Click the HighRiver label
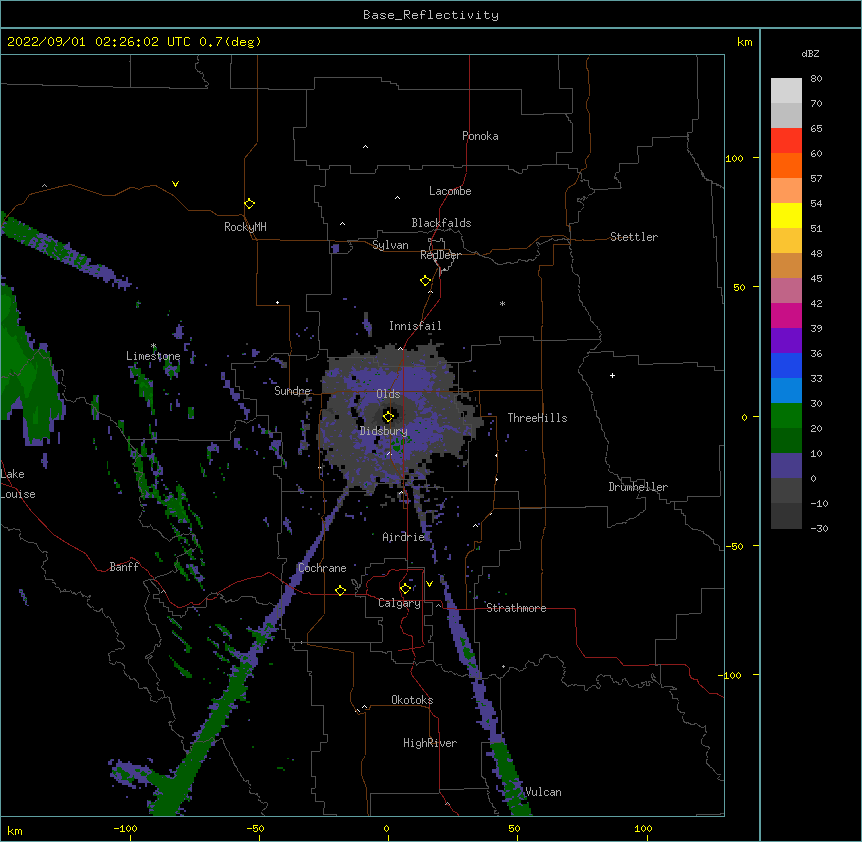This screenshot has height=842, width=862. [430, 743]
